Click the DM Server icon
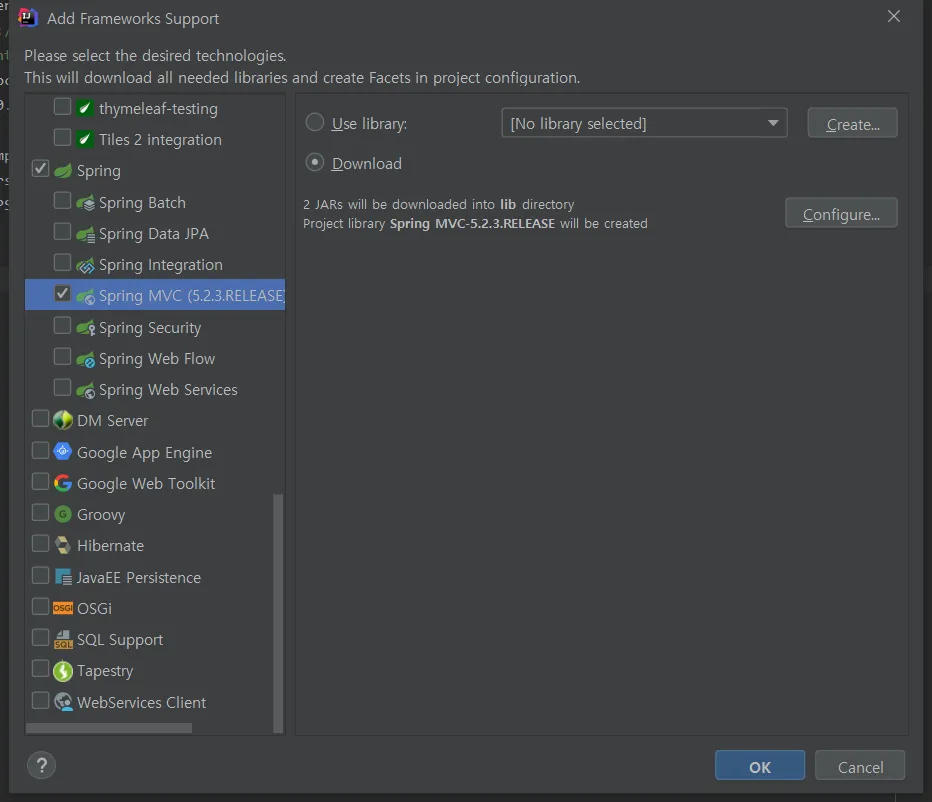Screen dimensions: 932x802 point(63,420)
